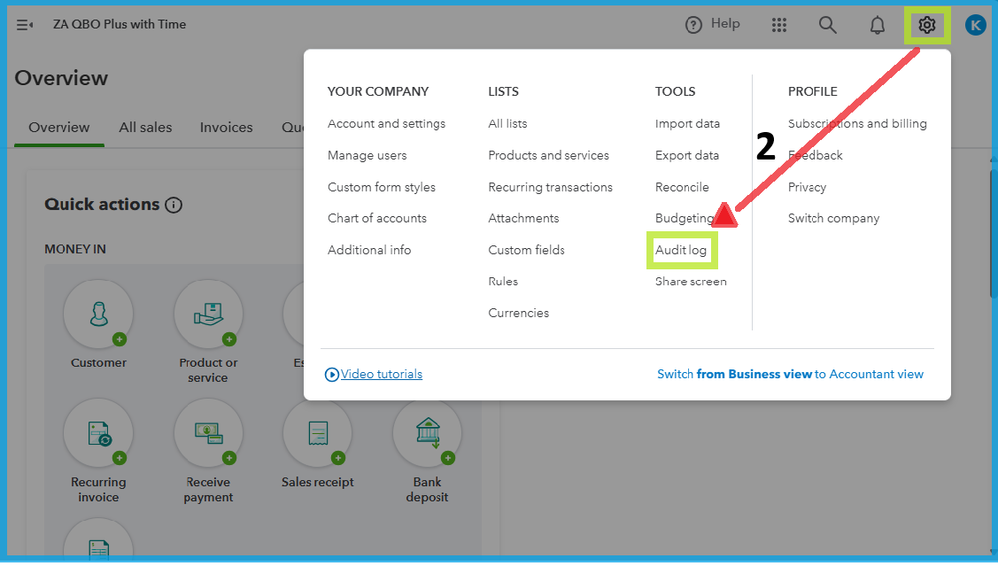Click the Settings gear icon
Viewport: 998px width, 567px height.
[x=927, y=25]
